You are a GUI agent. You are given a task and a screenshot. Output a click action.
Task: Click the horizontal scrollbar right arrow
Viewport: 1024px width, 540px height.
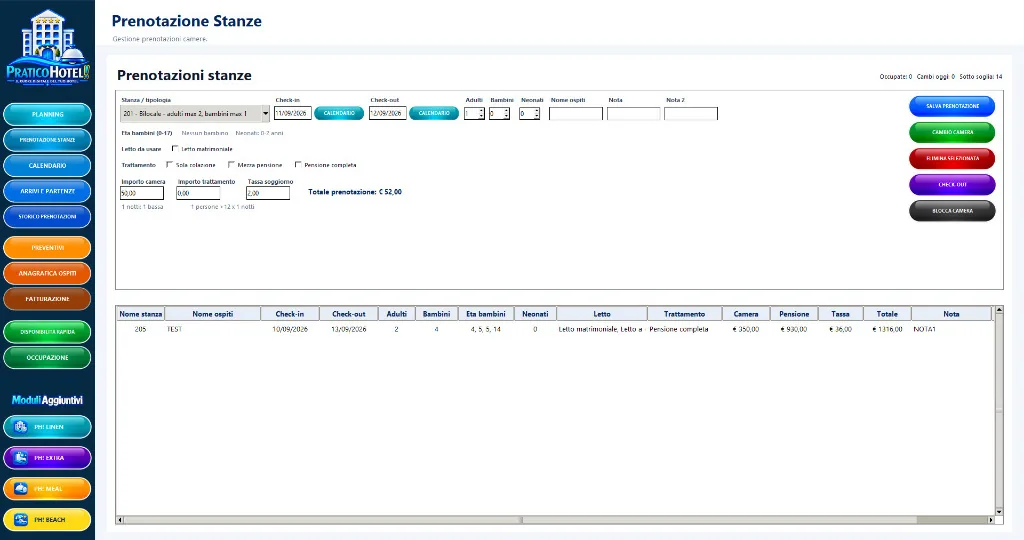[x=990, y=520]
